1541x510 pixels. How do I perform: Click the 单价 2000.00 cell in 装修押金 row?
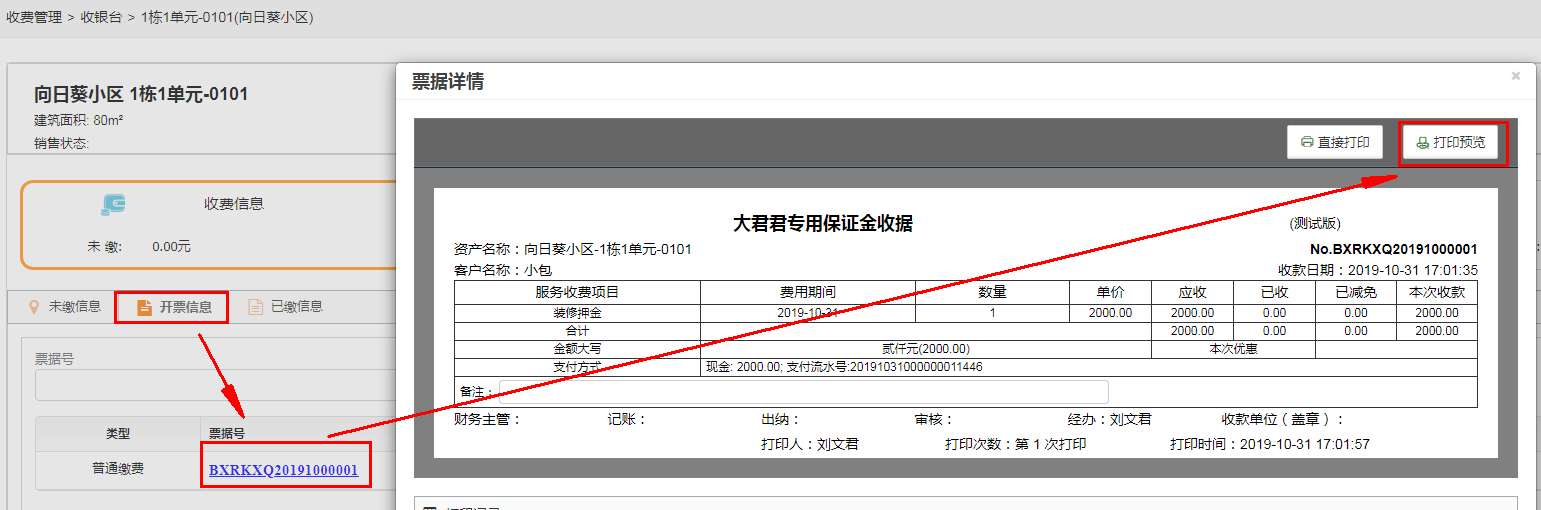[x=1110, y=313]
